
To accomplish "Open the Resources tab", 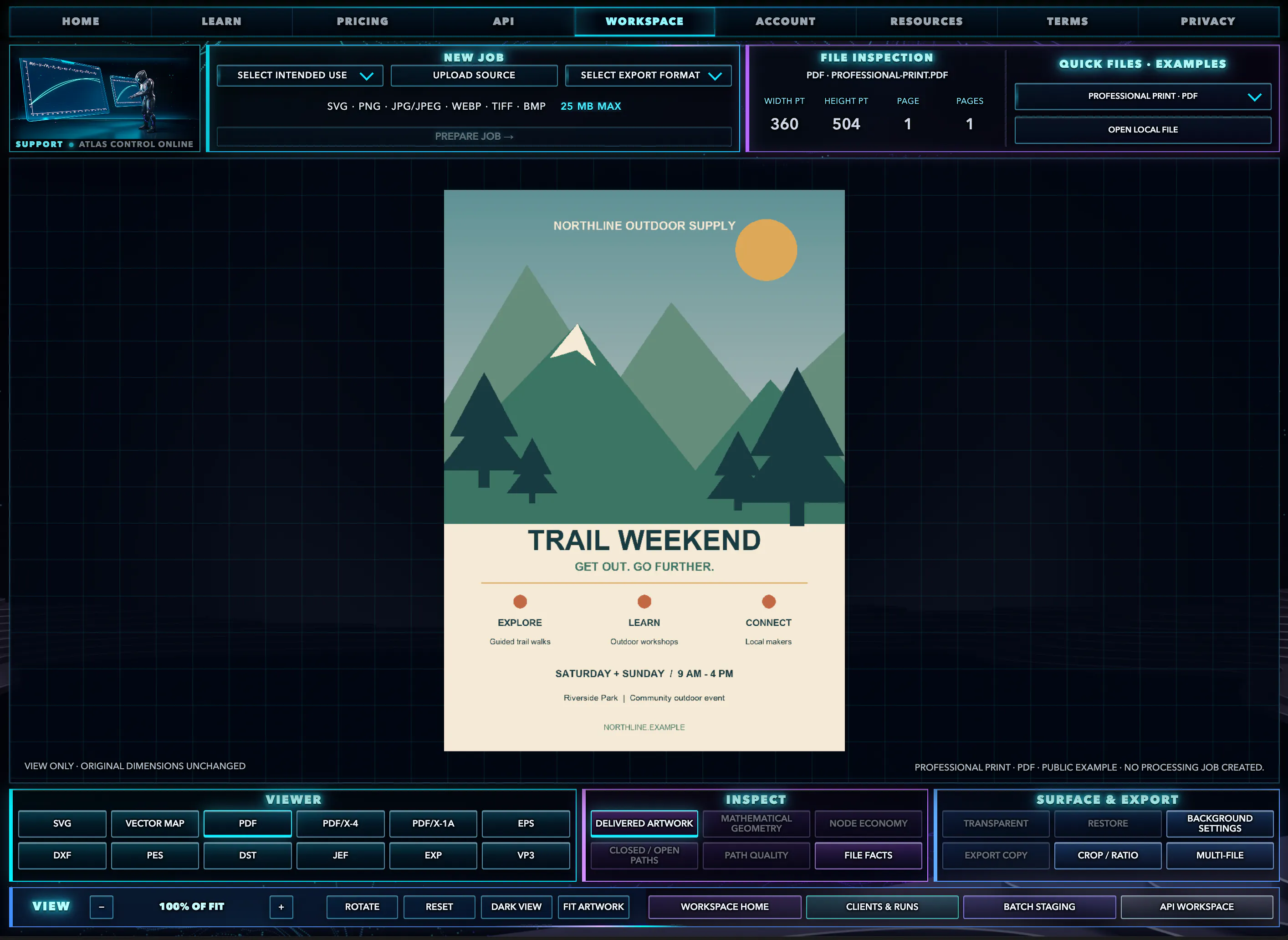I will tap(926, 21).
